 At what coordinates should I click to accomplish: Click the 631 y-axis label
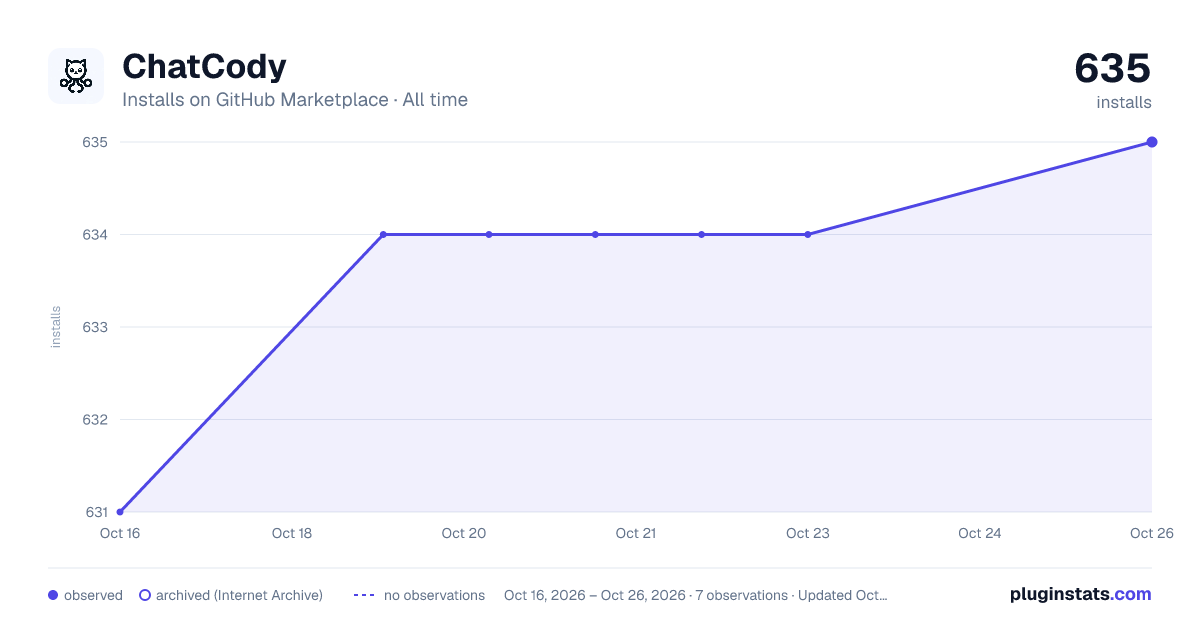[96, 512]
